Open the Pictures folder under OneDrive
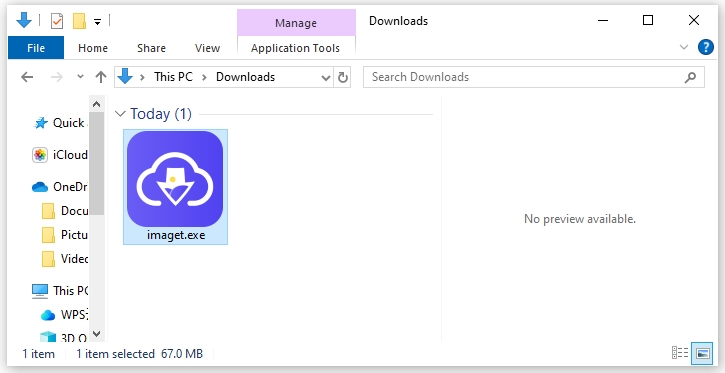725x373 pixels. pos(74,235)
